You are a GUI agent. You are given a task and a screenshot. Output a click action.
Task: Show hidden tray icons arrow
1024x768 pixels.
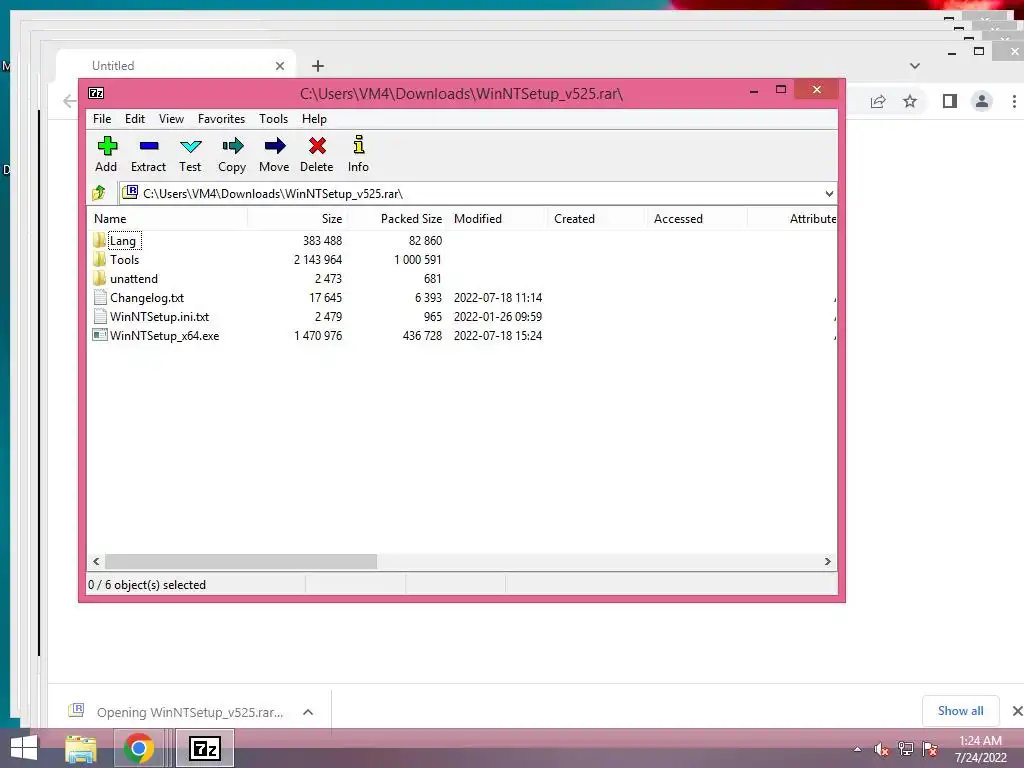coord(857,750)
